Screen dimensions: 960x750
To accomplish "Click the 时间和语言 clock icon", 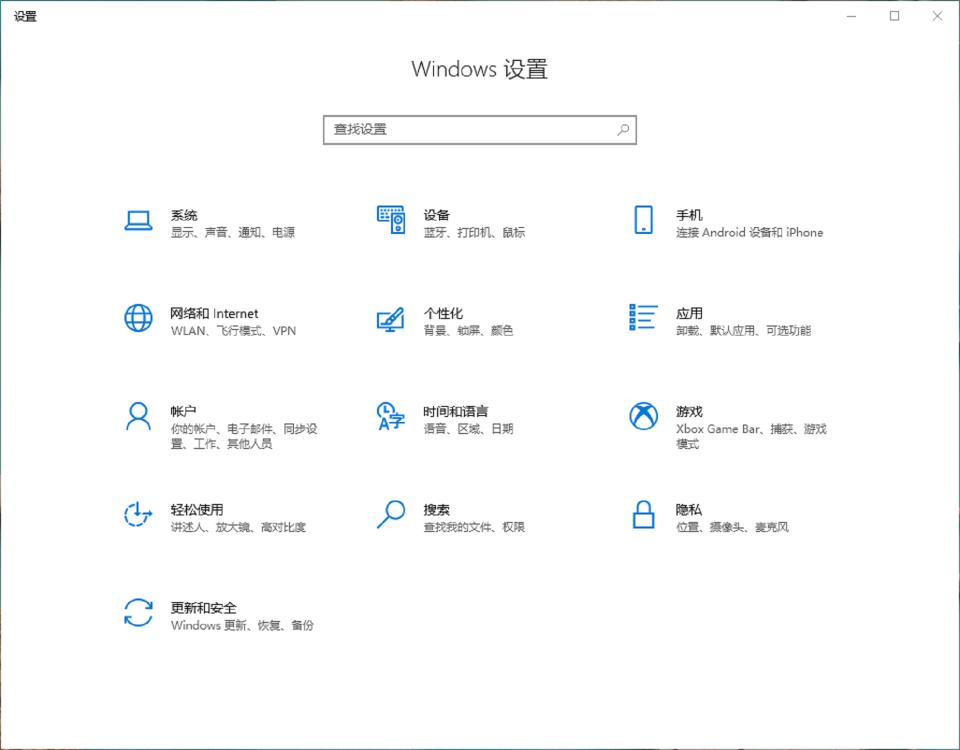I will [390, 416].
